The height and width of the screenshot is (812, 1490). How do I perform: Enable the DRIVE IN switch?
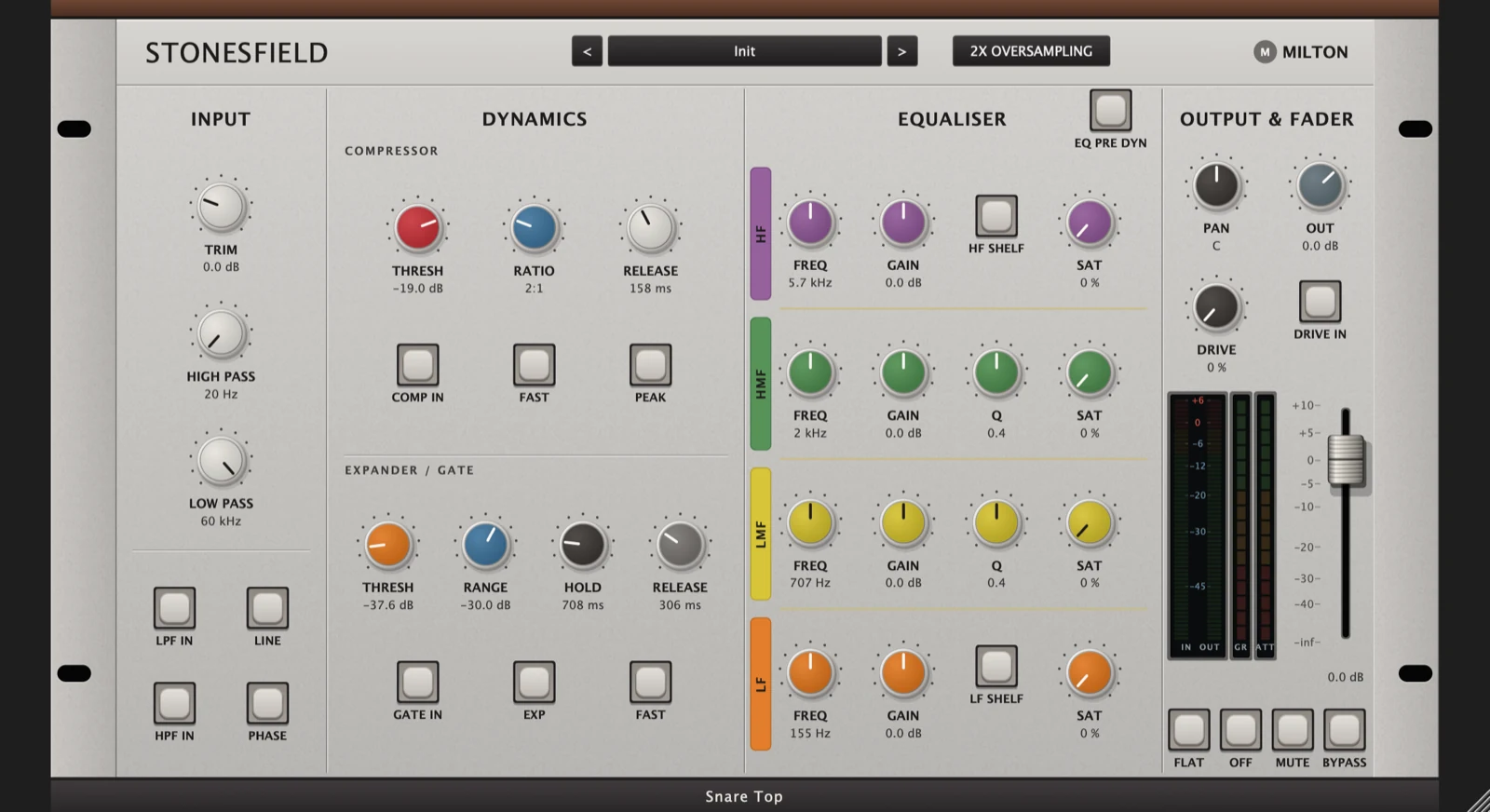pyautogui.click(x=1320, y=302)
